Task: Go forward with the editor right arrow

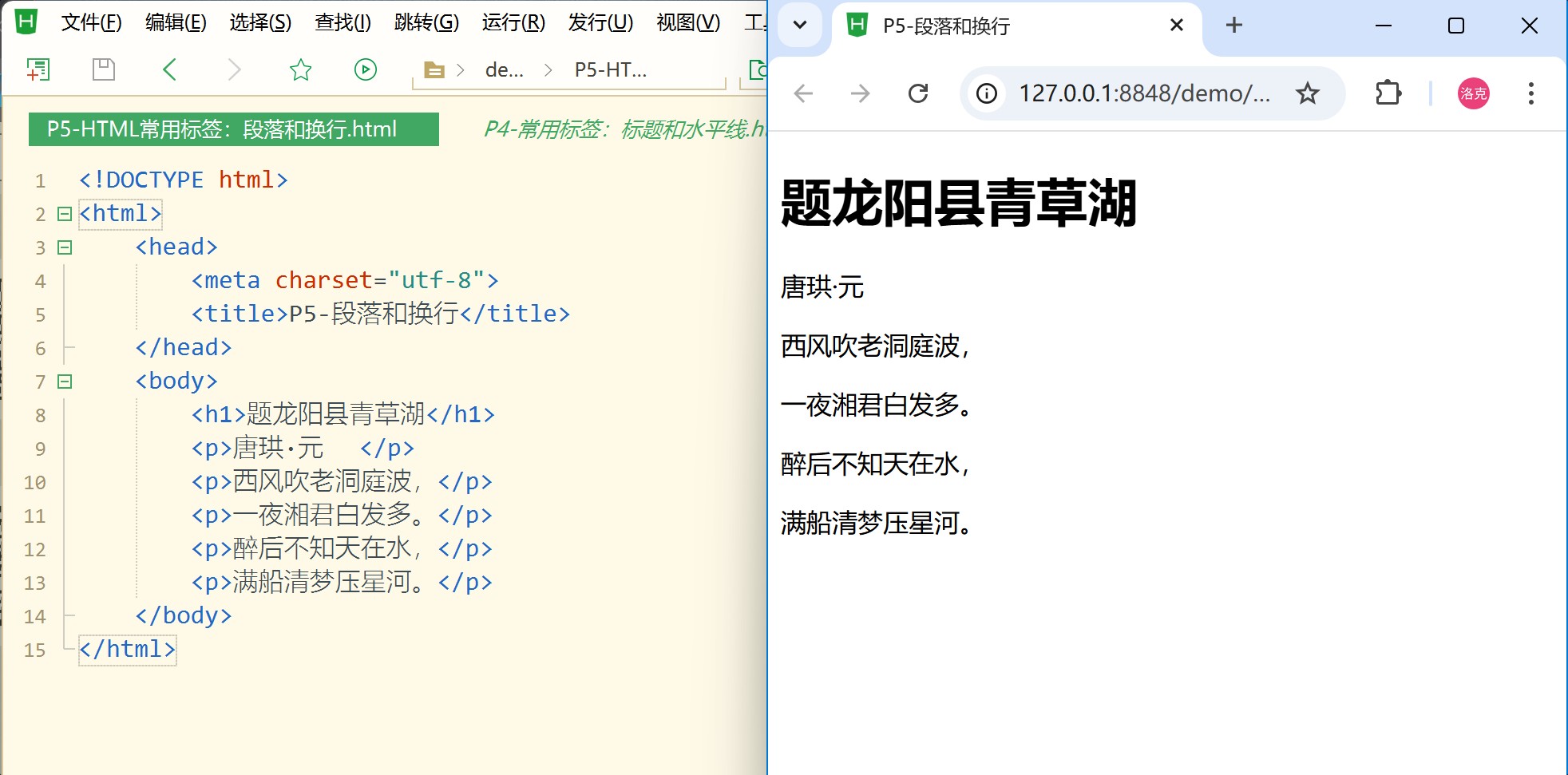Action: click(234, 70)
